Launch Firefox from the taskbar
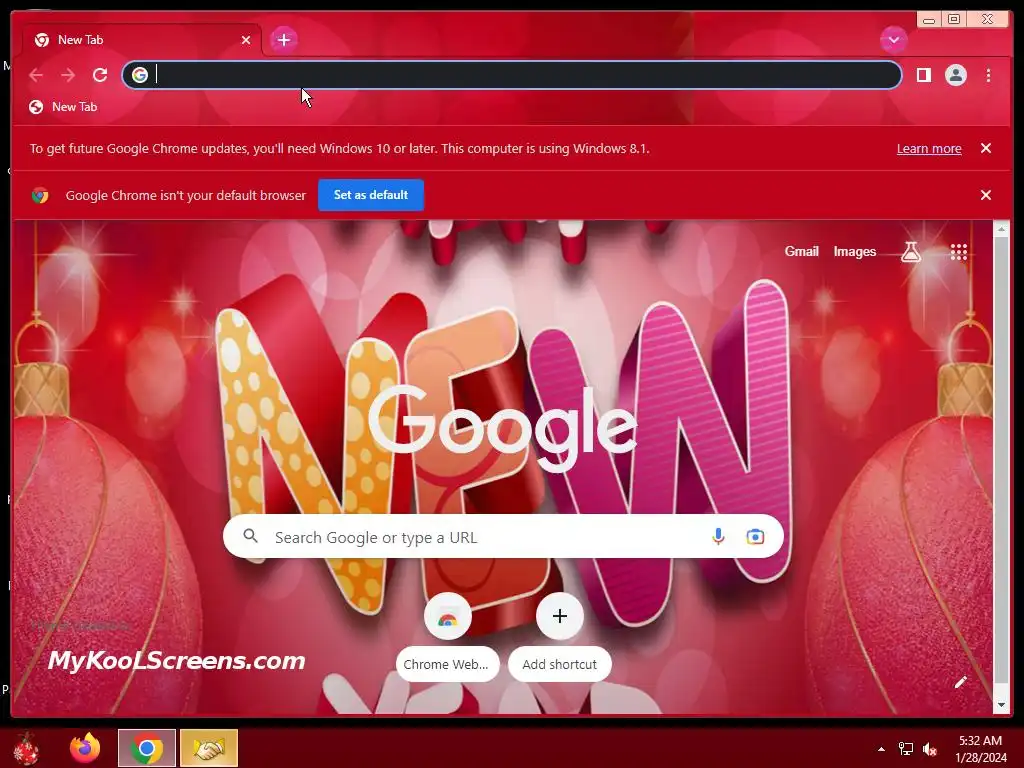Viewport: 1024px width, 768px height. (85, 748)
